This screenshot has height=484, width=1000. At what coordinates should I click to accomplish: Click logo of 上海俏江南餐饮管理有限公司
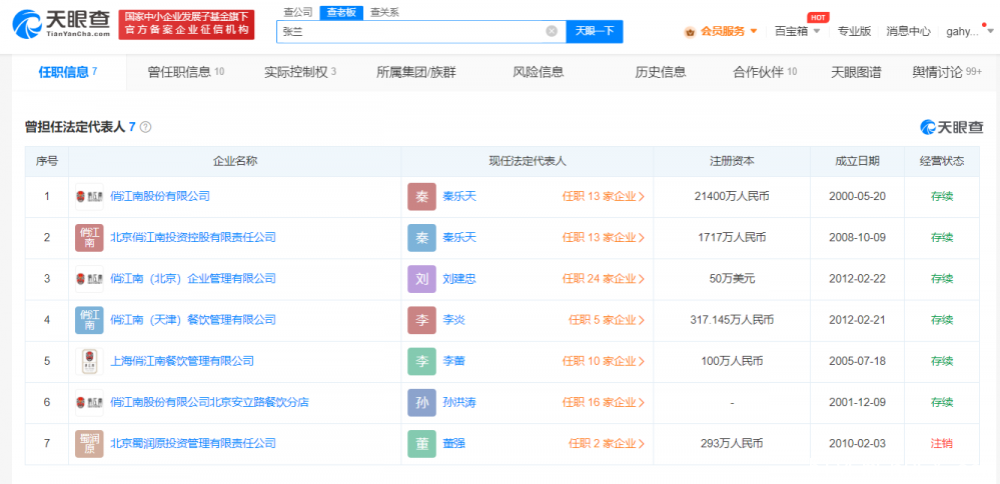pyautogui.click(x=89, y=362)
